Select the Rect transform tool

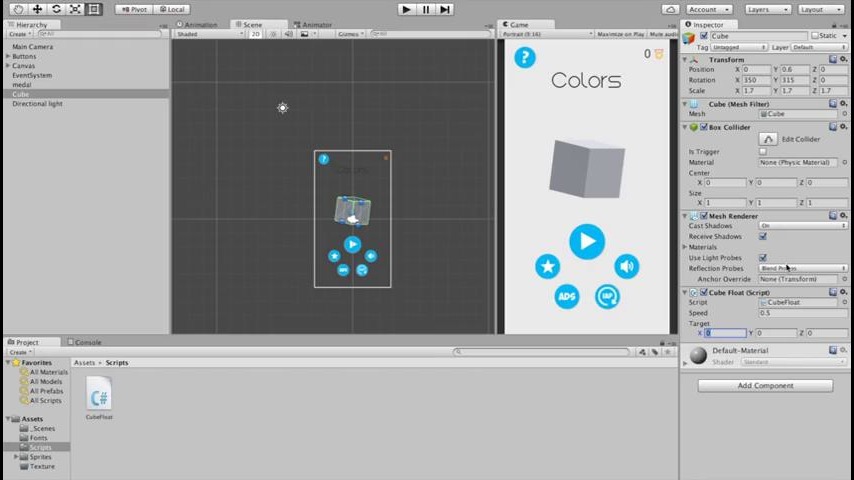(94, 9)
